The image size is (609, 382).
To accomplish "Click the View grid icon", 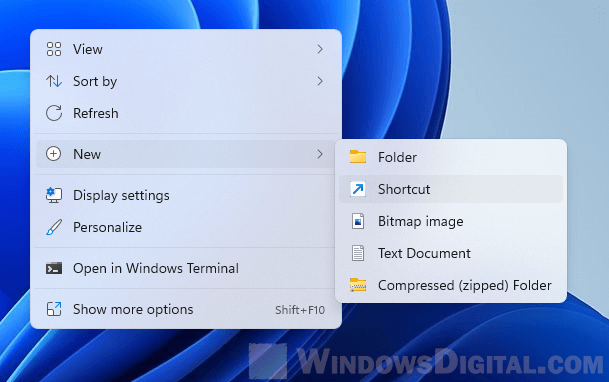I will [x=54, y=49].
